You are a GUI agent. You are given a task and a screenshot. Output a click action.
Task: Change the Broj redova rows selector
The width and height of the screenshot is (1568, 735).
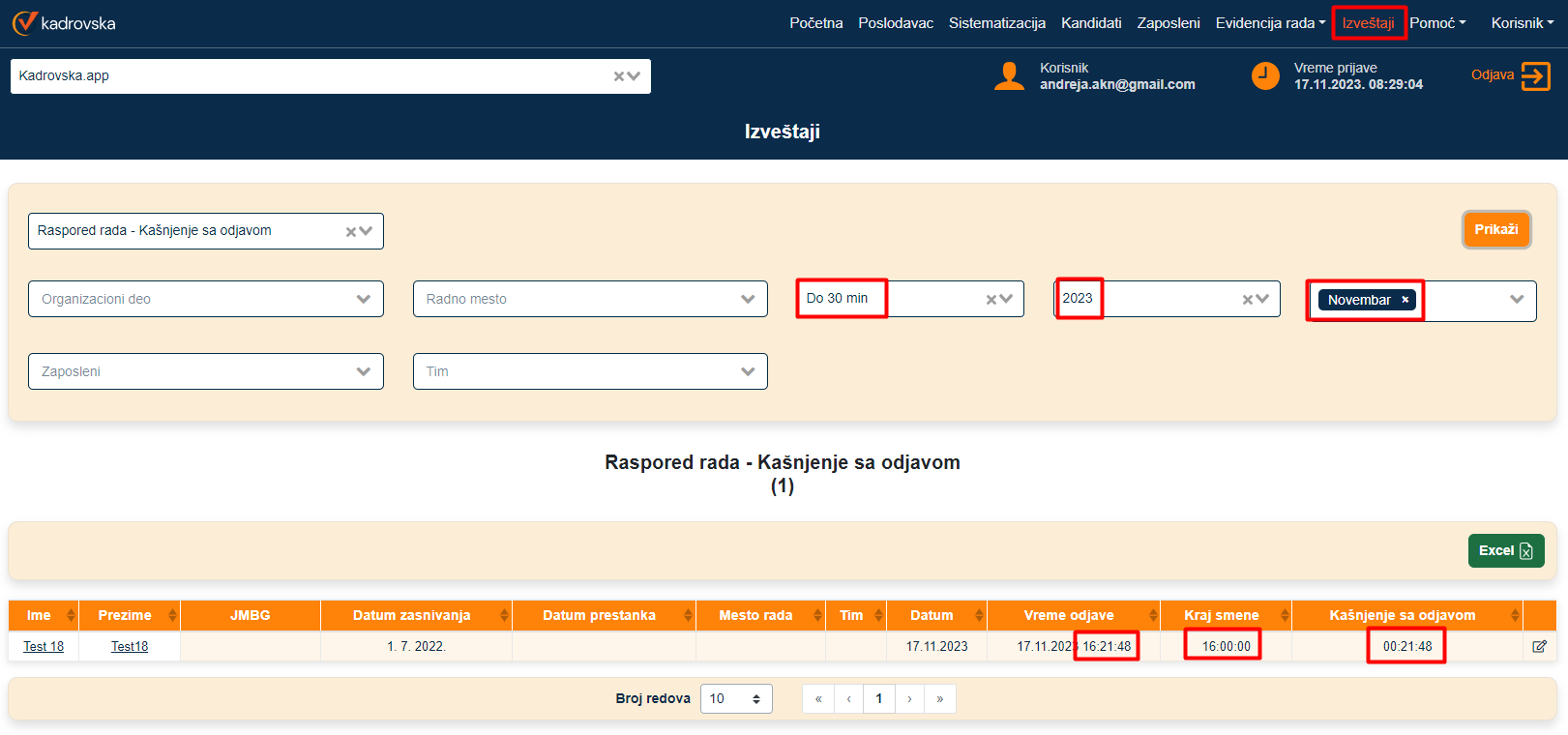point(735,698)
